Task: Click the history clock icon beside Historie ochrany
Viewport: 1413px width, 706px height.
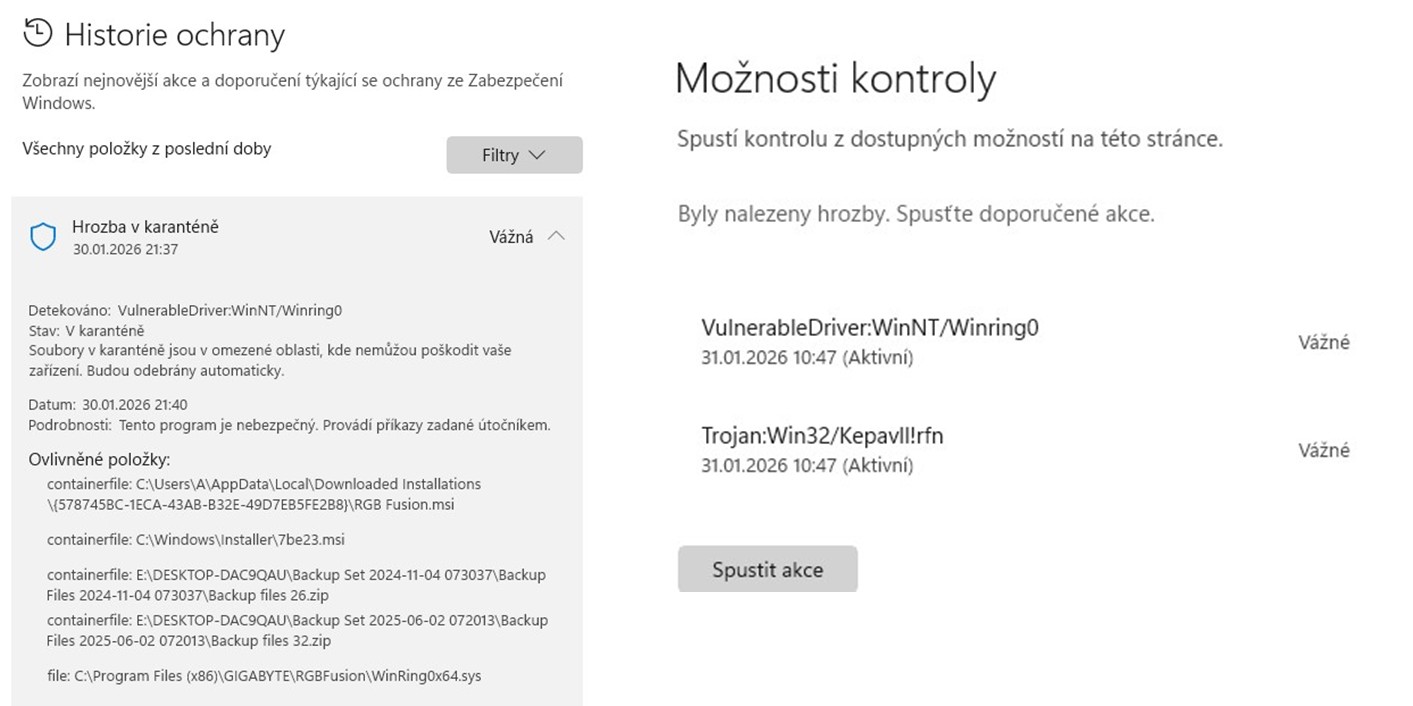Action: (37, 33)
